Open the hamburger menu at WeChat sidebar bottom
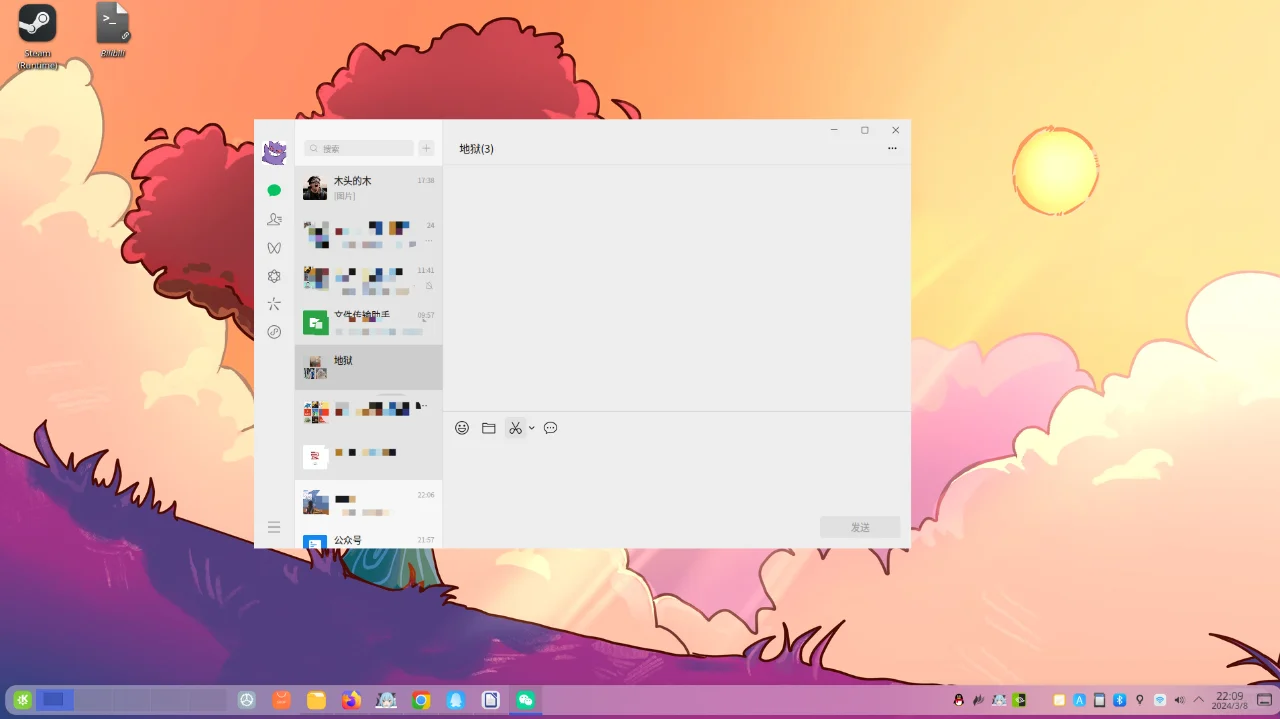This screenshot has width=1280, height=719. coord(274,527)
